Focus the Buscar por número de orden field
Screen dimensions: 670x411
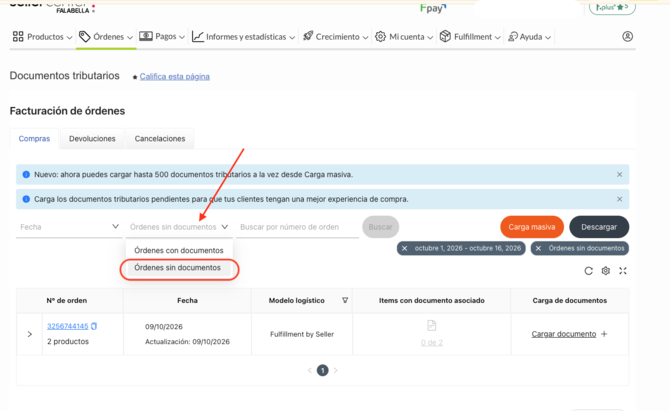point(297,227)
